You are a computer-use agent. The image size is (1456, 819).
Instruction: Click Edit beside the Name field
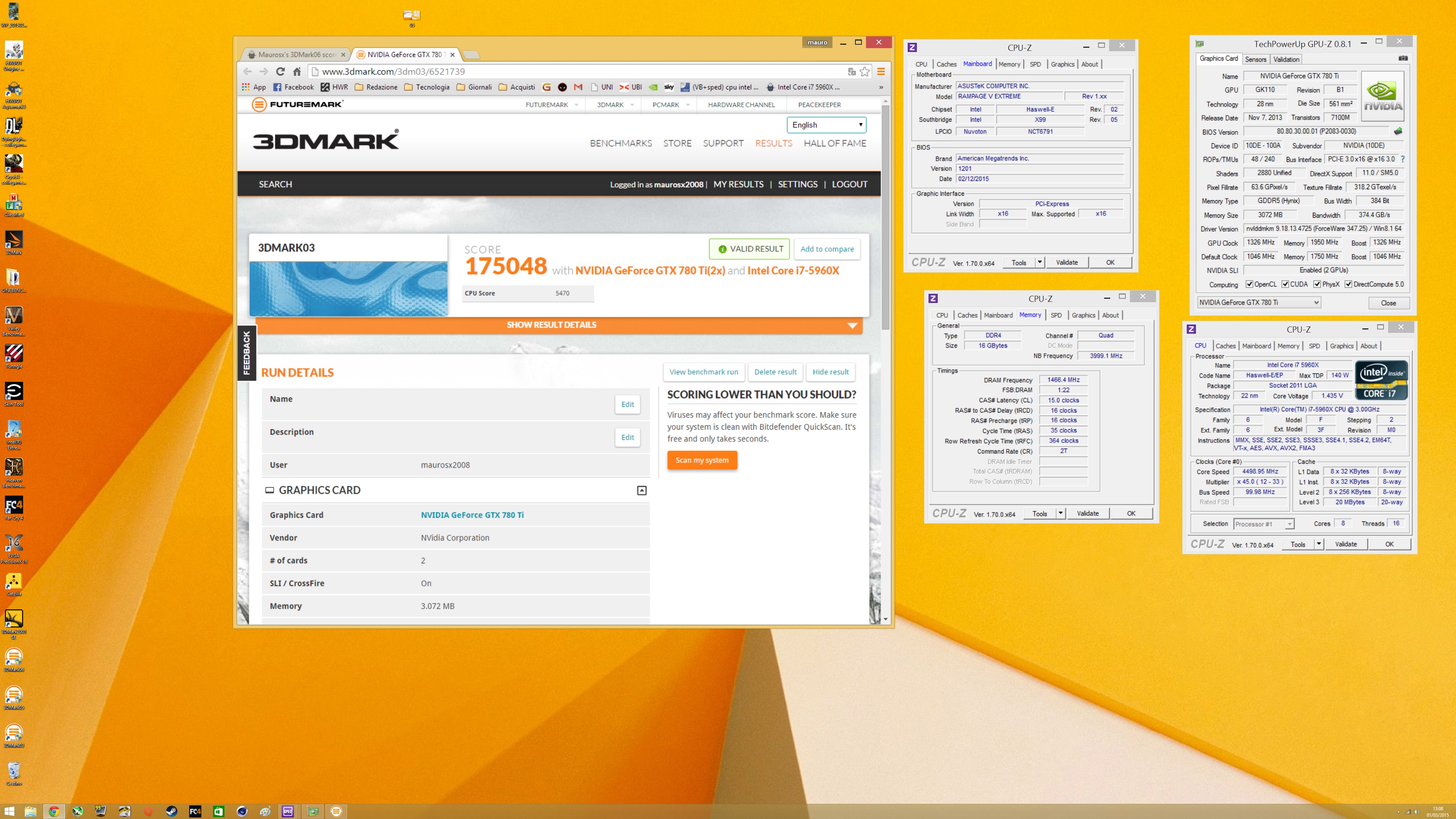pyautogui.click(x=628, y=404)
